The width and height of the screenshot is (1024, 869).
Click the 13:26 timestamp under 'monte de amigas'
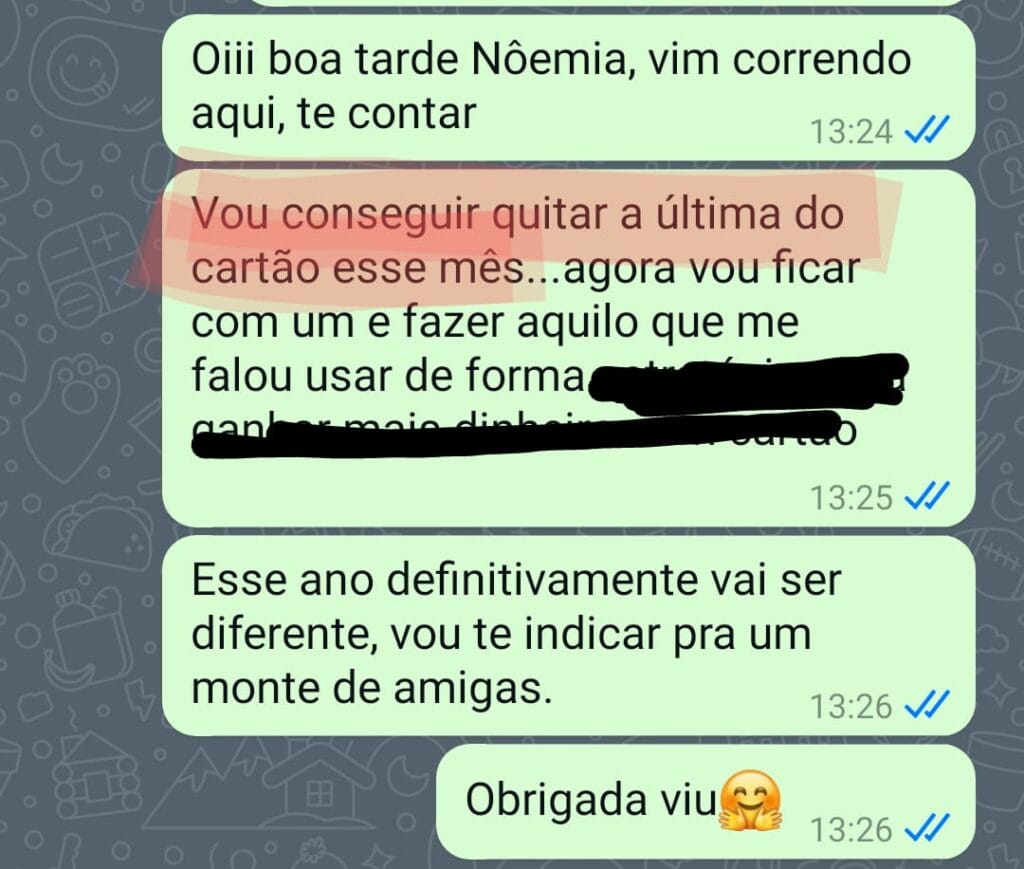851,706
